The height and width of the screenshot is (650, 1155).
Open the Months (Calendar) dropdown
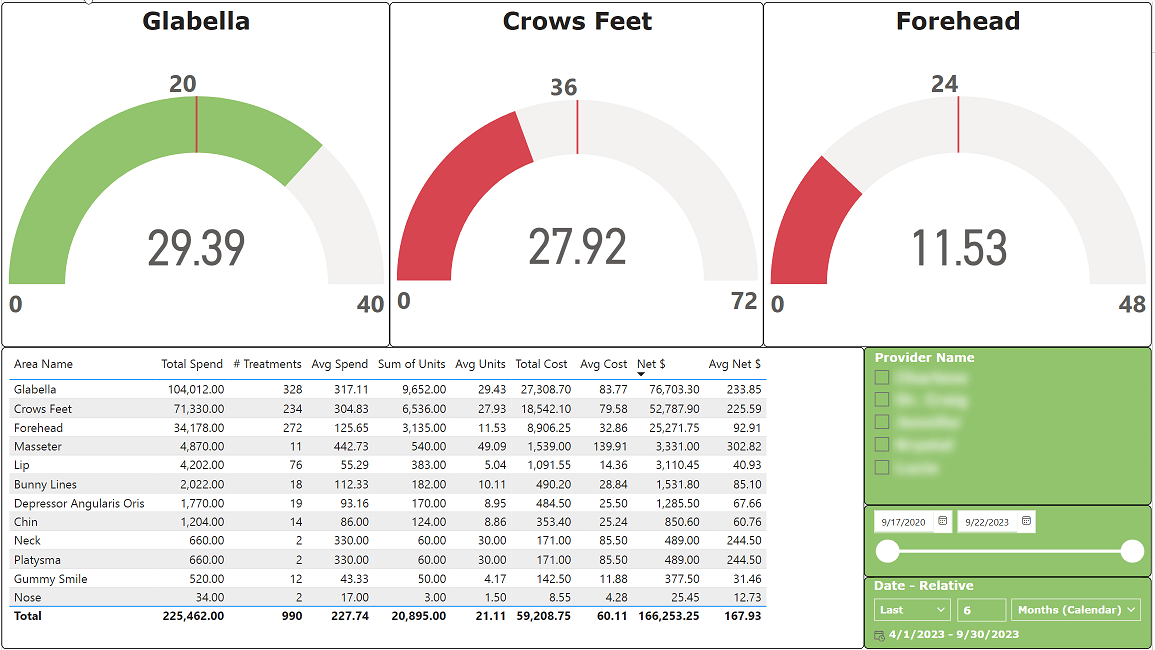(x=1076, y=610)
